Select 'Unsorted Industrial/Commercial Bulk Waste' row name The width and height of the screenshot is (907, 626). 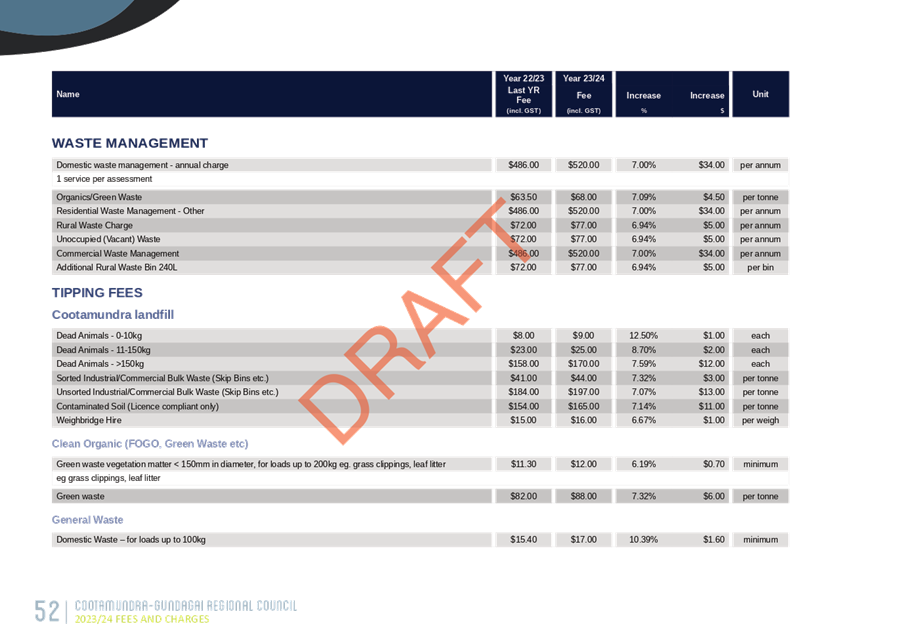(x=167, y=392)
